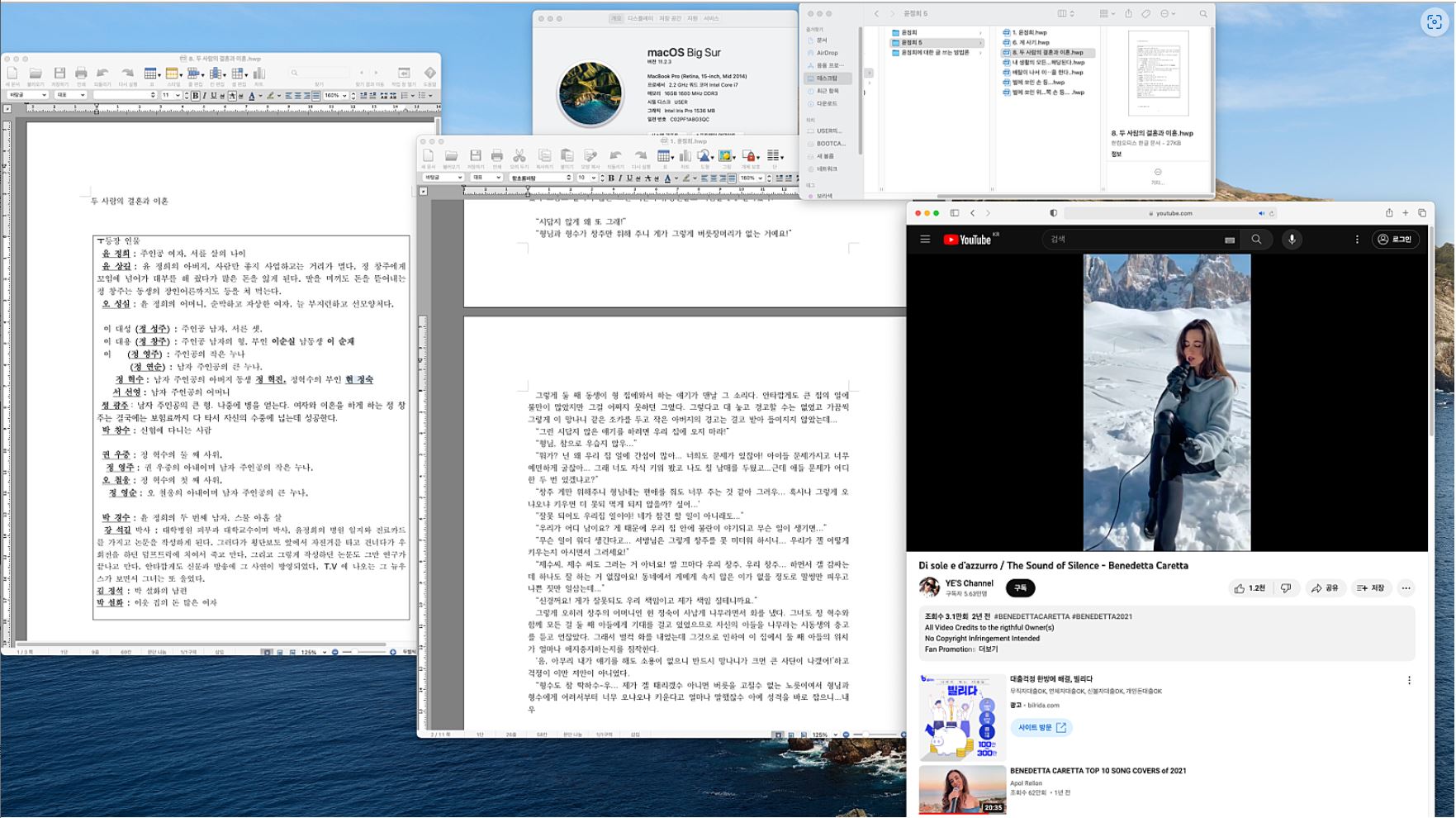Select 데스크탑 in the Finder sidebar
This screenshot has height=818, width=1456.
(x=826, y=78)
